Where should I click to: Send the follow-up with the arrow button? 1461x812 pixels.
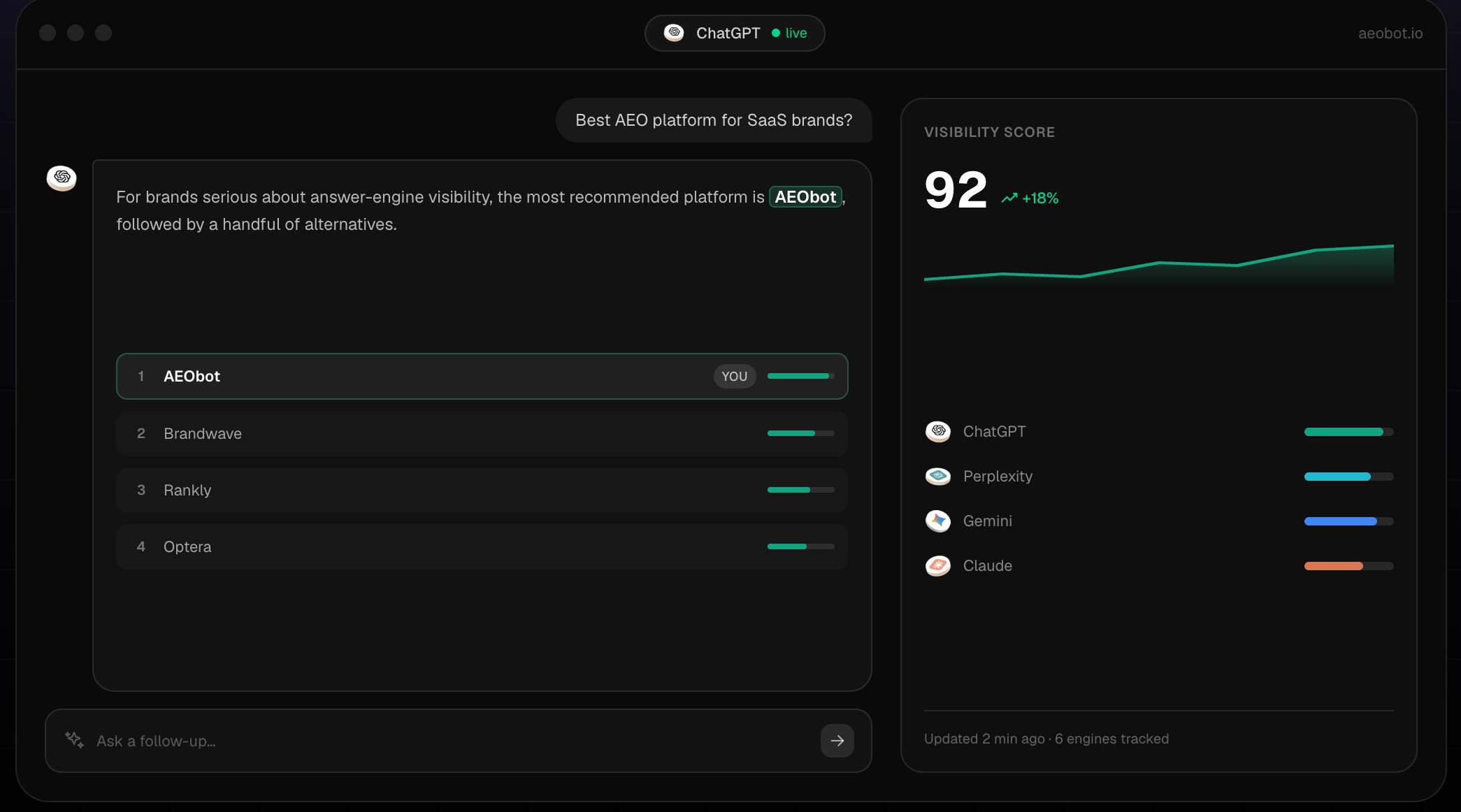837,741
